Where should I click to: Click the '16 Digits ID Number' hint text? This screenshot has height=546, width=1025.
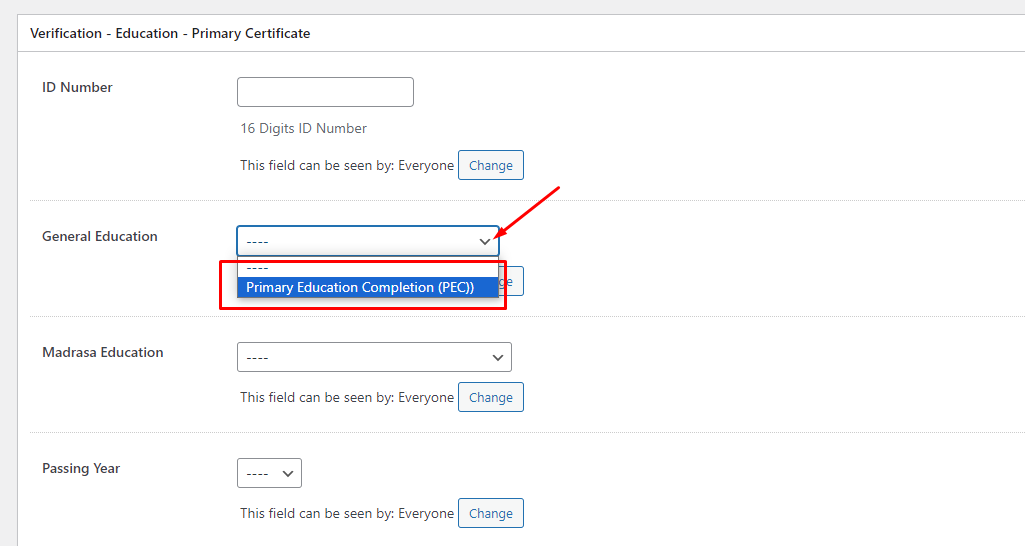303,128
